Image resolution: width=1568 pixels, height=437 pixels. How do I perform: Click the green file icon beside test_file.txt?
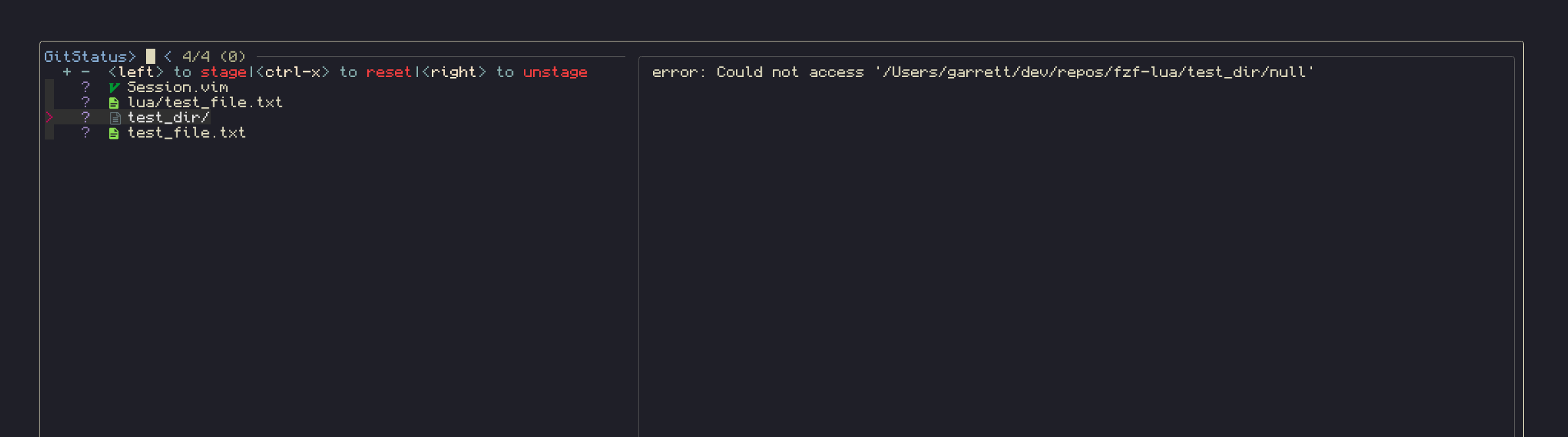click(x=115, y=133)
